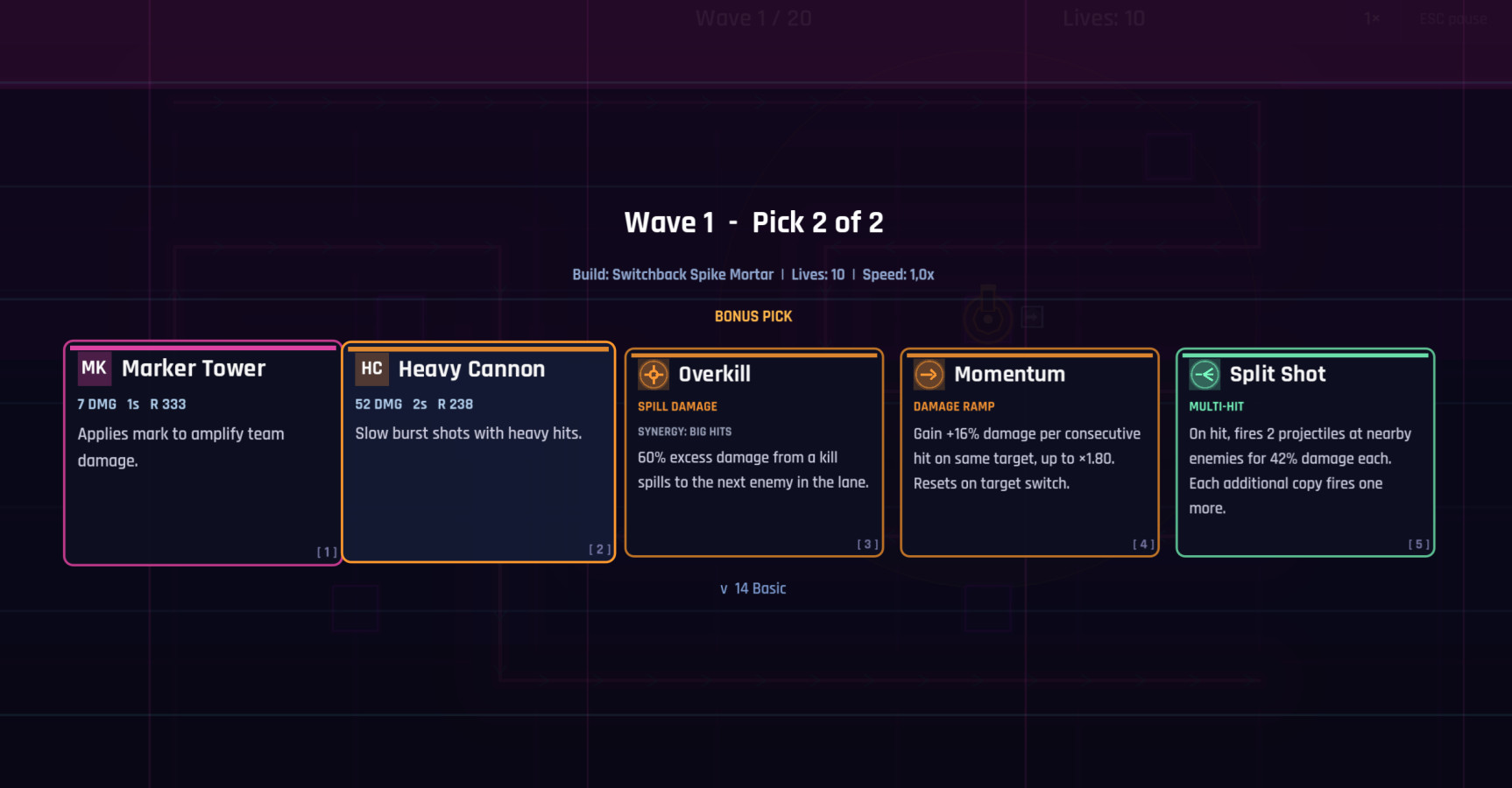Click the HC icon on Heavy Cannon
The height and width of the screenshot is (788, 1512).
[371, 369]
